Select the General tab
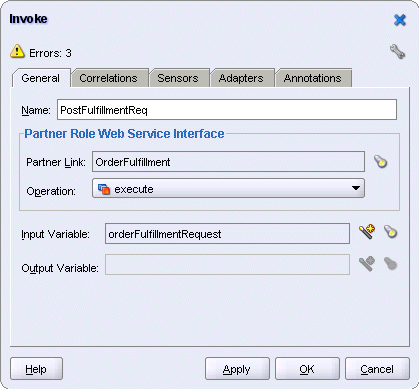The height and width of the screenshot is (389, 419). click(x=41, y=78)
